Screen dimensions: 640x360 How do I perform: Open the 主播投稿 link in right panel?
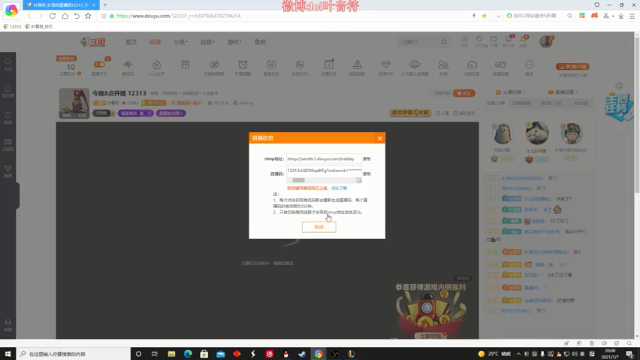click(510, 92)
